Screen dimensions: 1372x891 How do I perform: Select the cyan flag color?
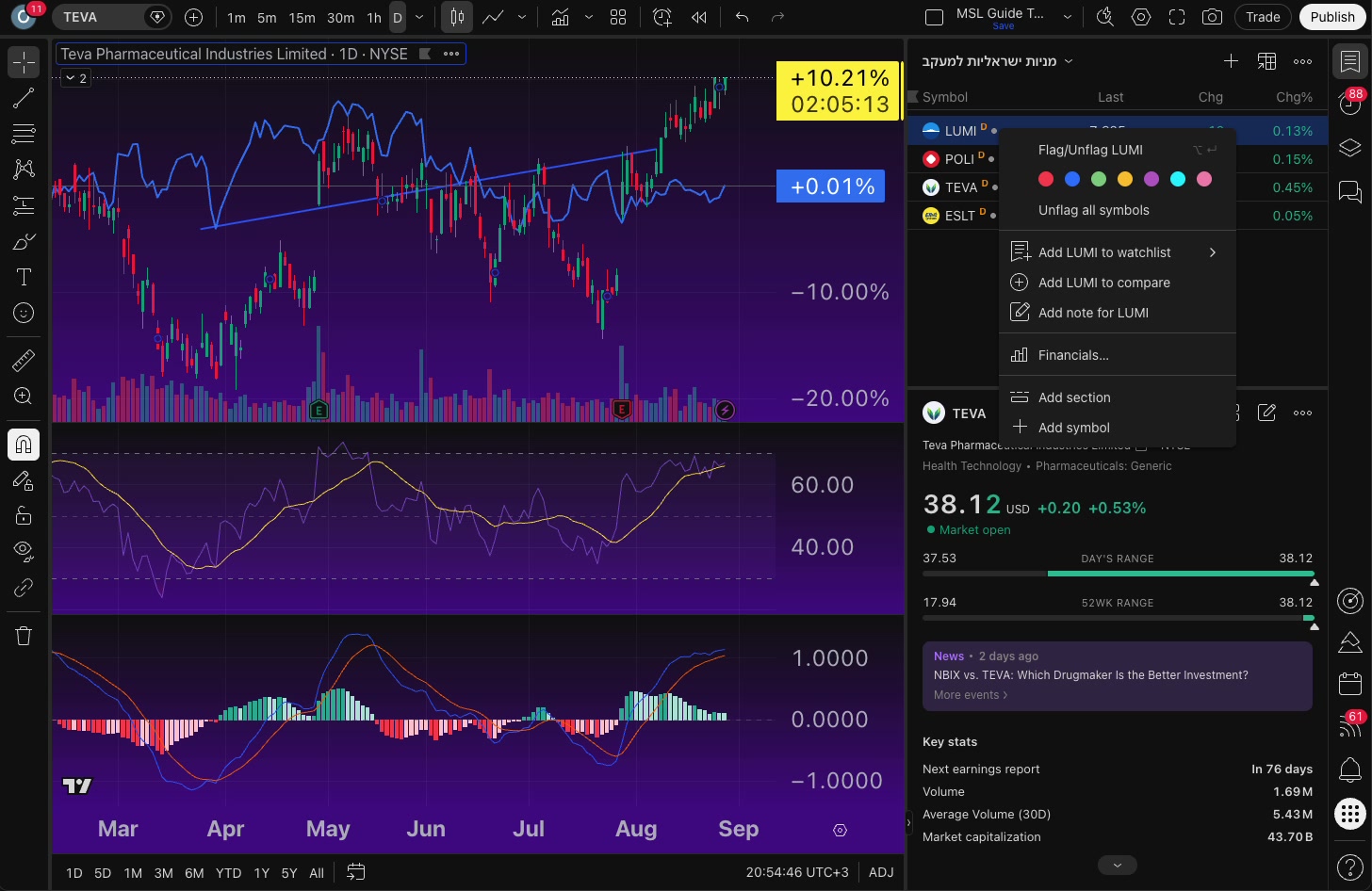[x=1178, y=179]
